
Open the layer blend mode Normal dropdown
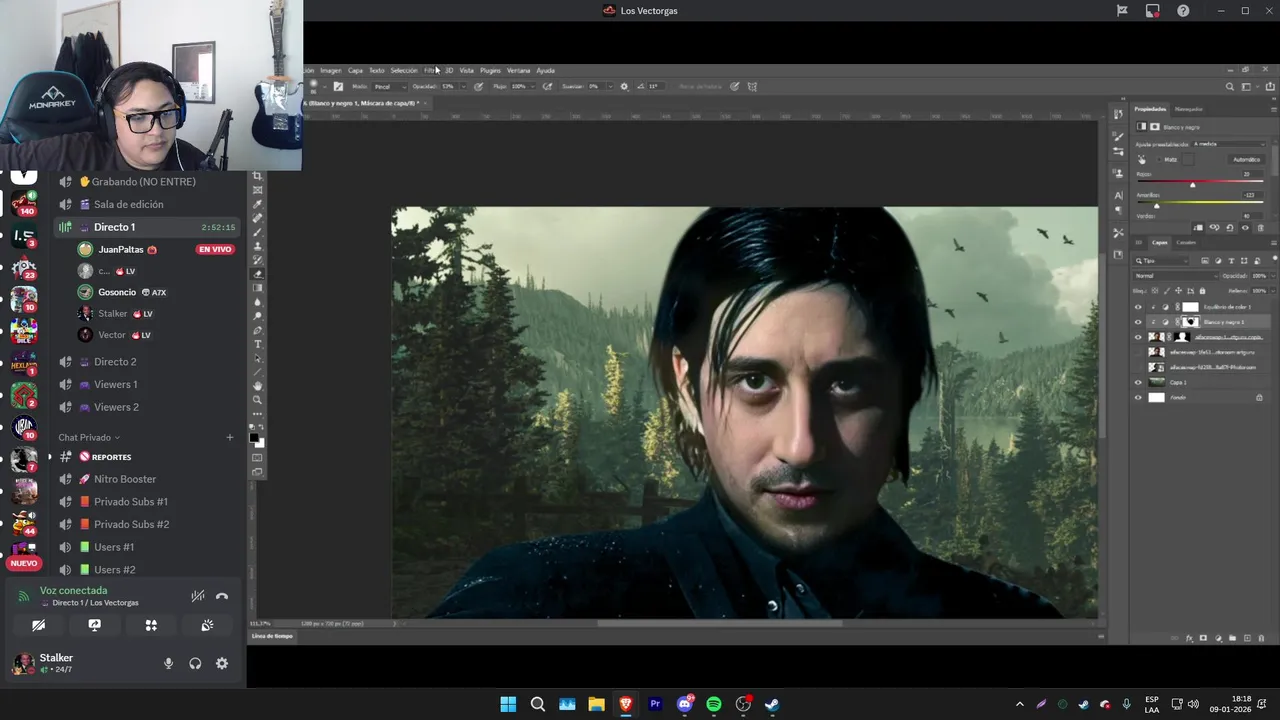1174,276
